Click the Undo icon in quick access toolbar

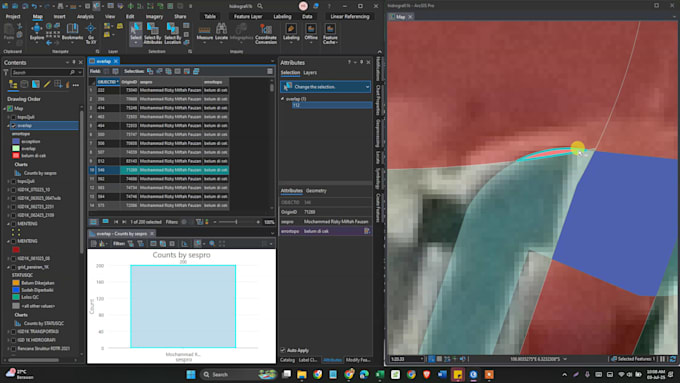coord(34,6)
